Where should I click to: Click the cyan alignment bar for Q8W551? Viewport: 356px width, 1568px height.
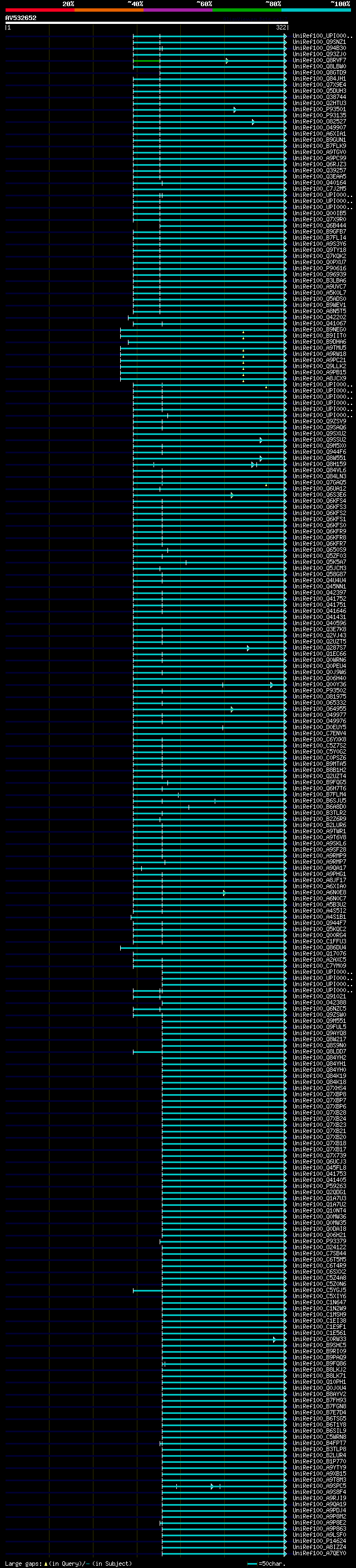click(x=209, y=458)
